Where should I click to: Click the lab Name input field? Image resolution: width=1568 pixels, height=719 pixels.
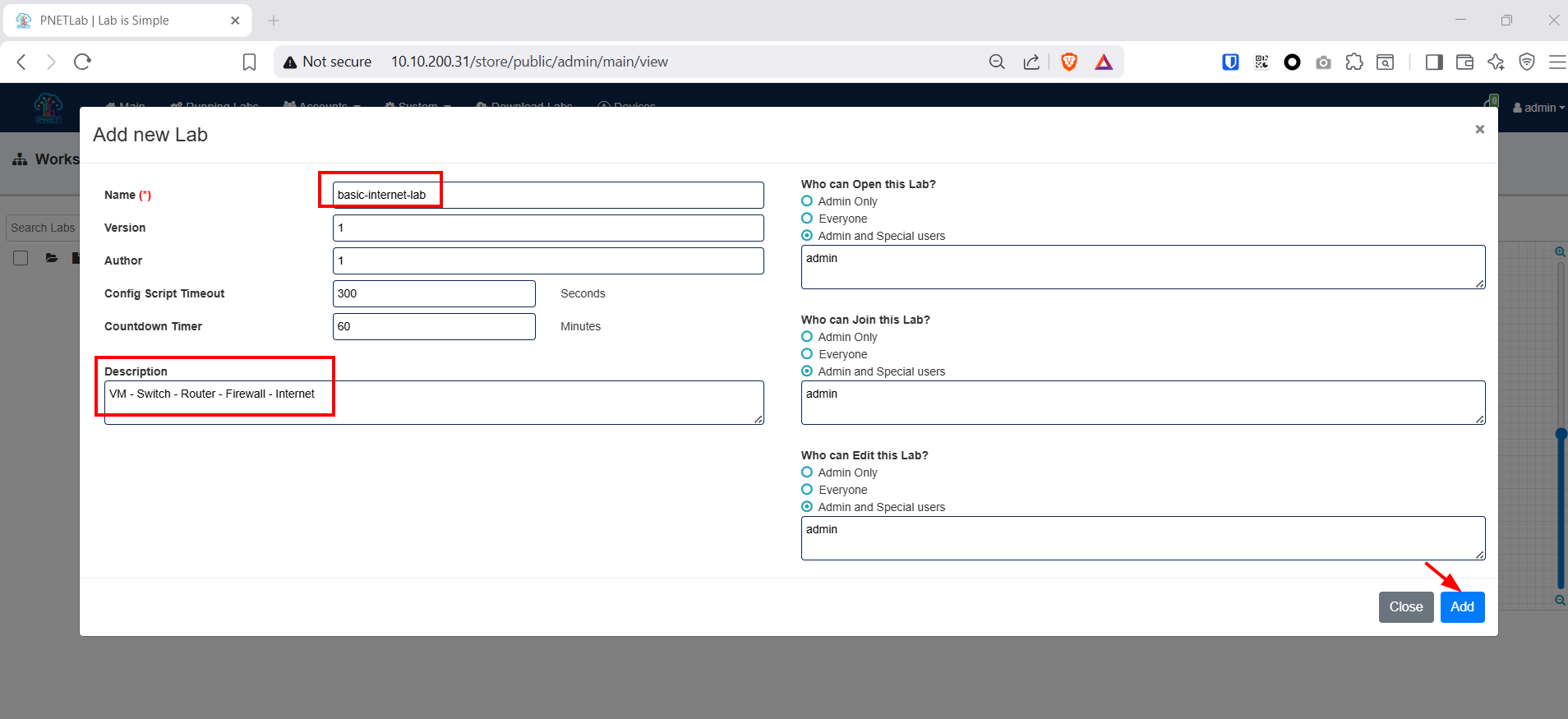pos(548,195)
